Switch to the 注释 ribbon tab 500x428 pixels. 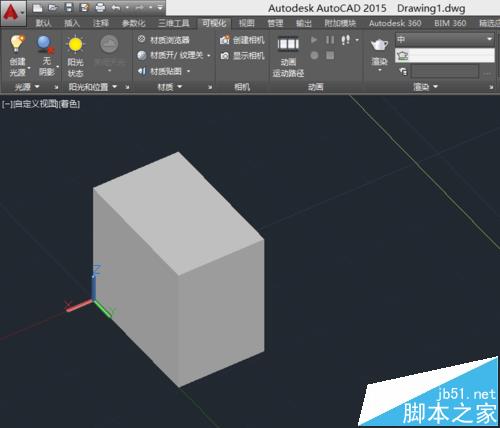pos(101,23)
